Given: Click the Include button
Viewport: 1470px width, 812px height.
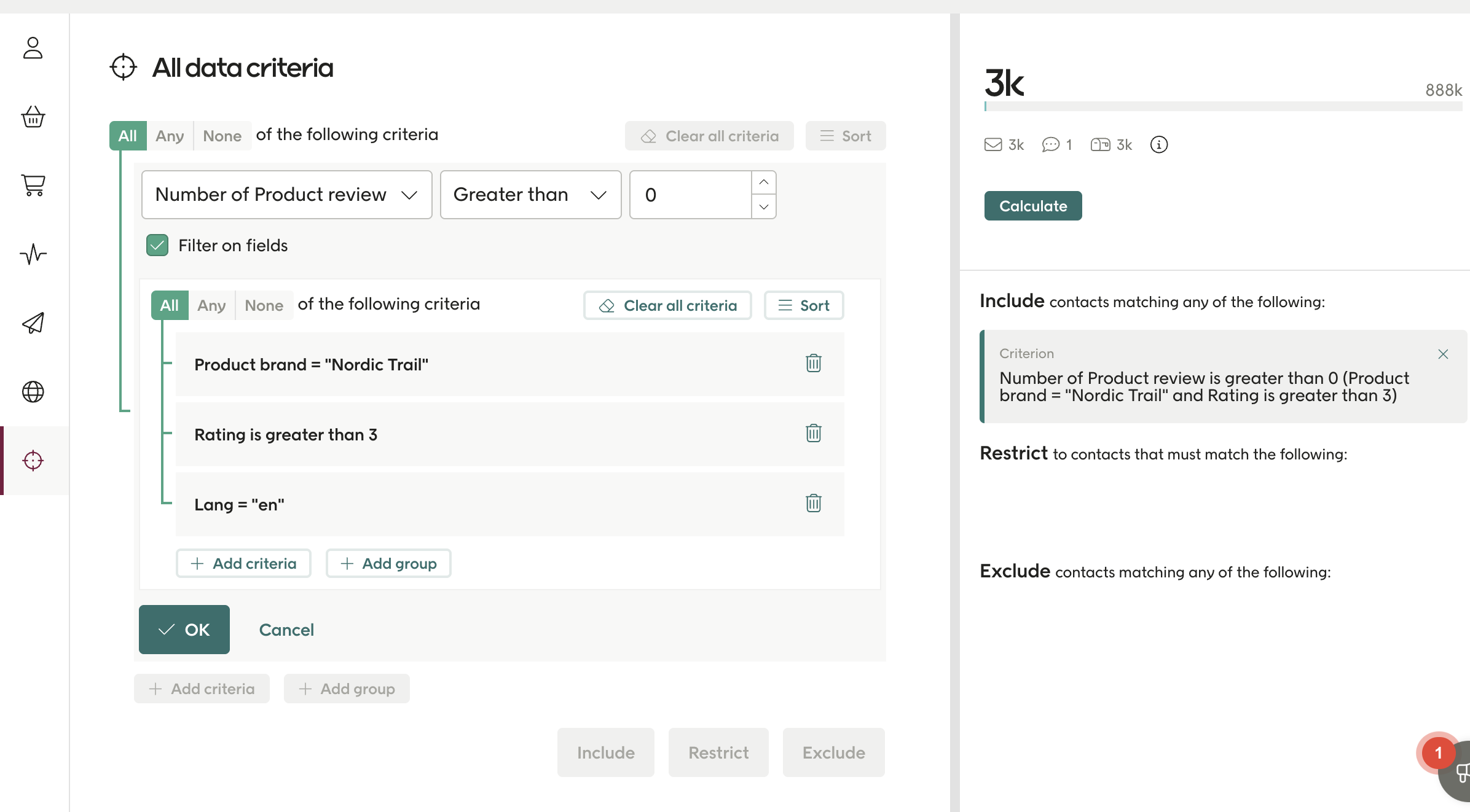Looking at the screenshot, I should [606, 752].
